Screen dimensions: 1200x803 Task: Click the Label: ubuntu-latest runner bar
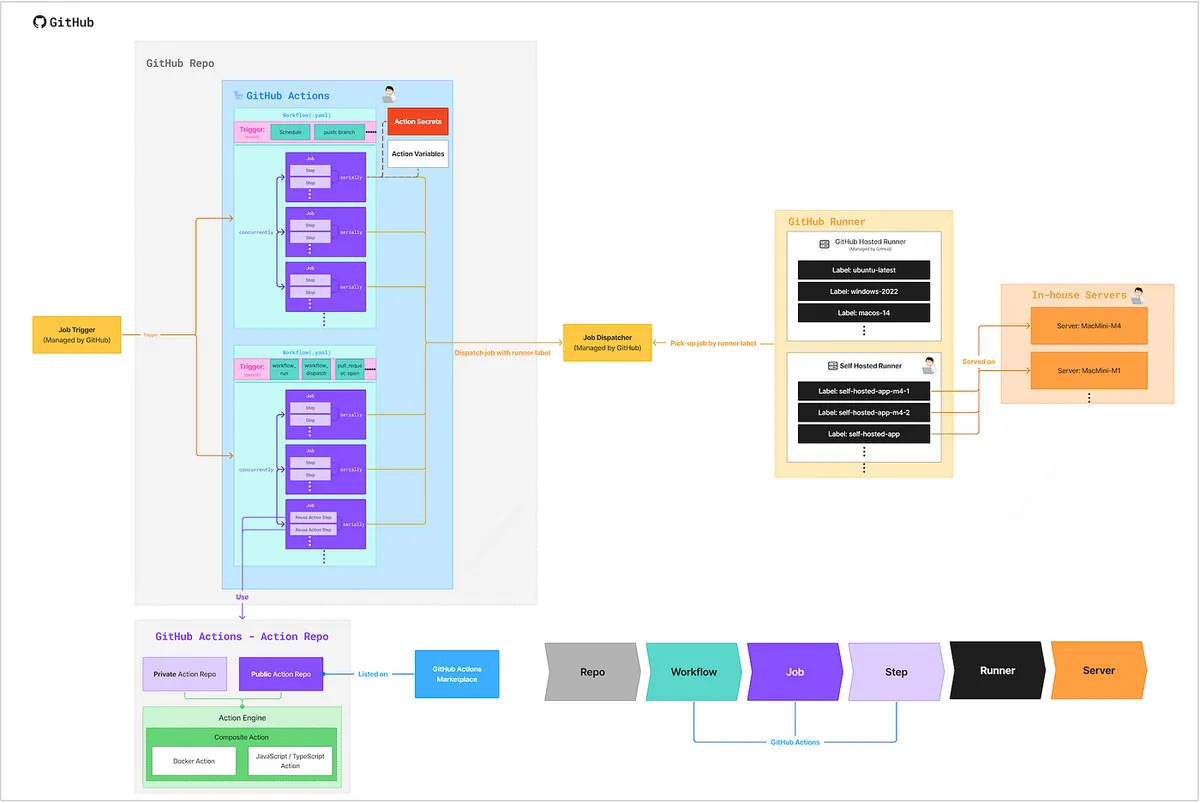pyautogui.click(x=864, y=270)
